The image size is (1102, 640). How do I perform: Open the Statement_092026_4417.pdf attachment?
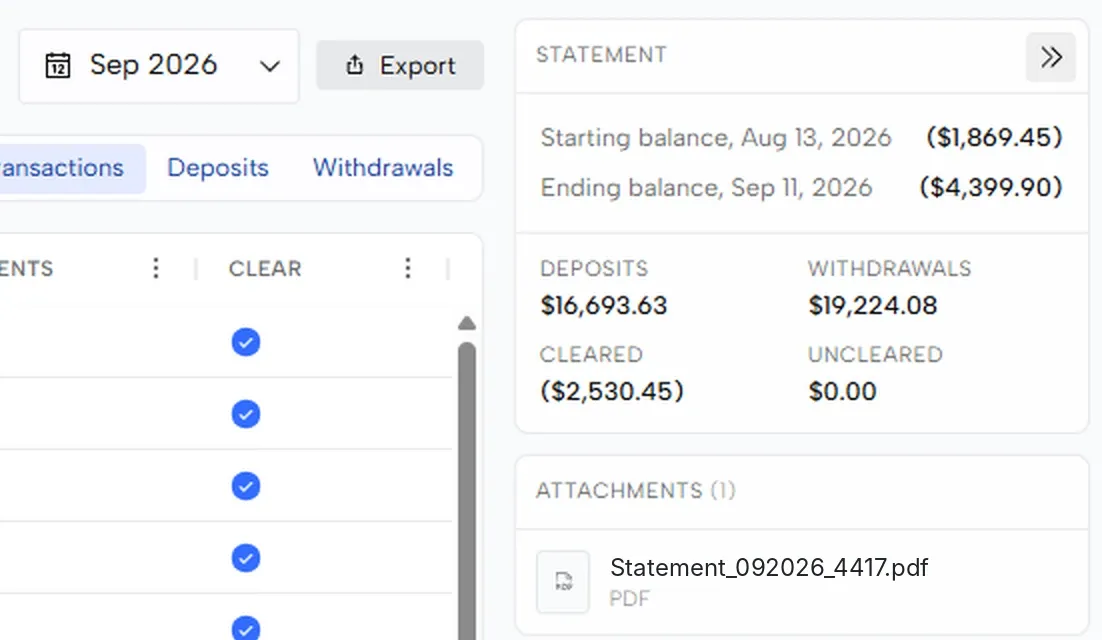769,568
